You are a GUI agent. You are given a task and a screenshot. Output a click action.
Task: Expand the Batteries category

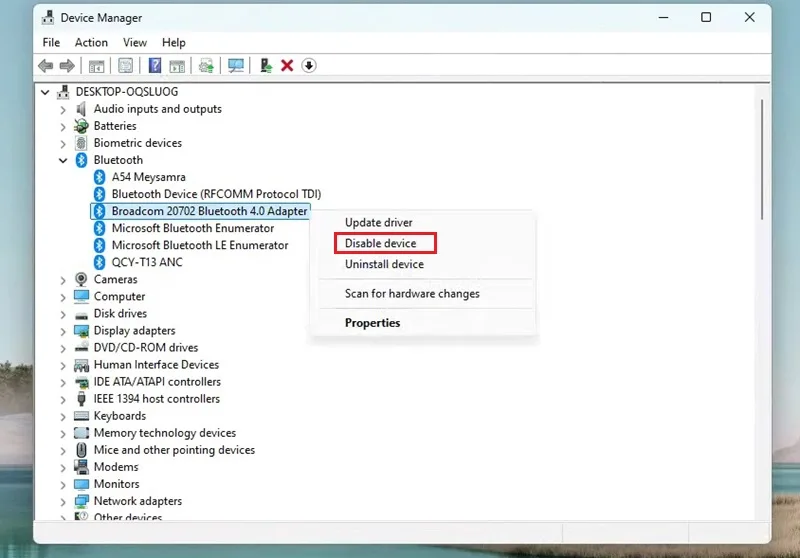tap(63, 126)
